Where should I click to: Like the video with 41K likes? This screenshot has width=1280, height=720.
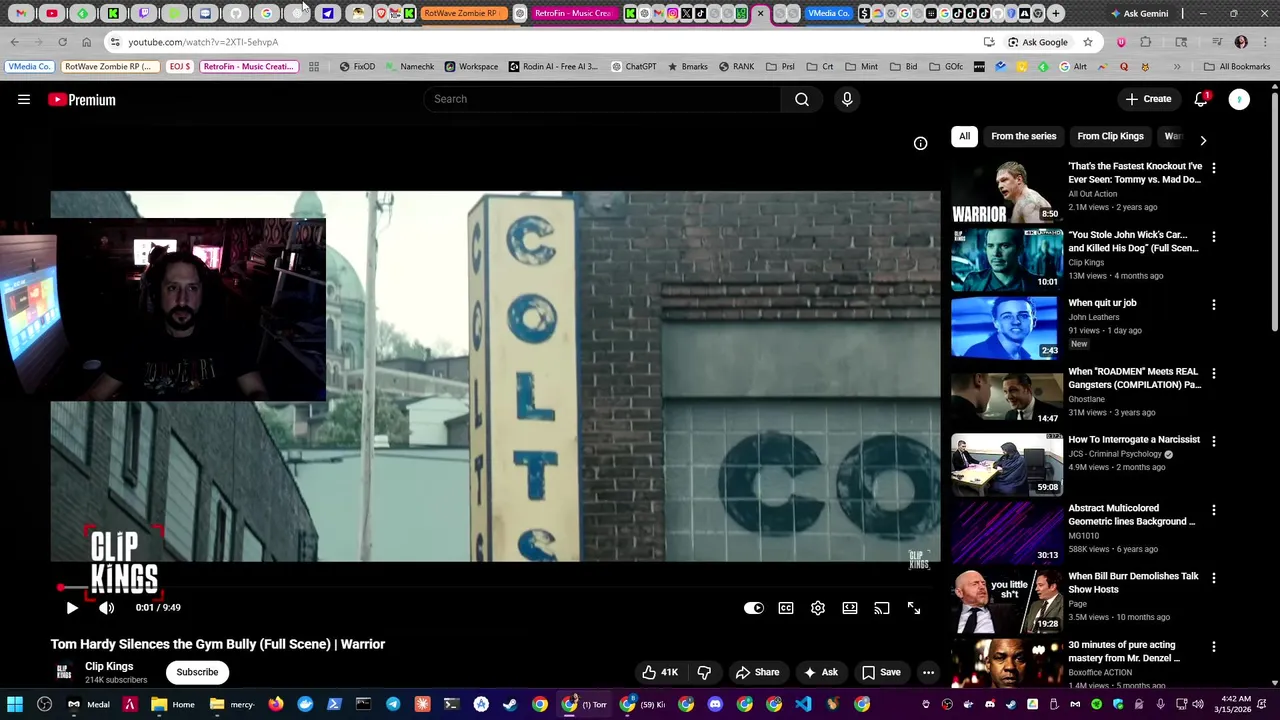click(660, 672)
